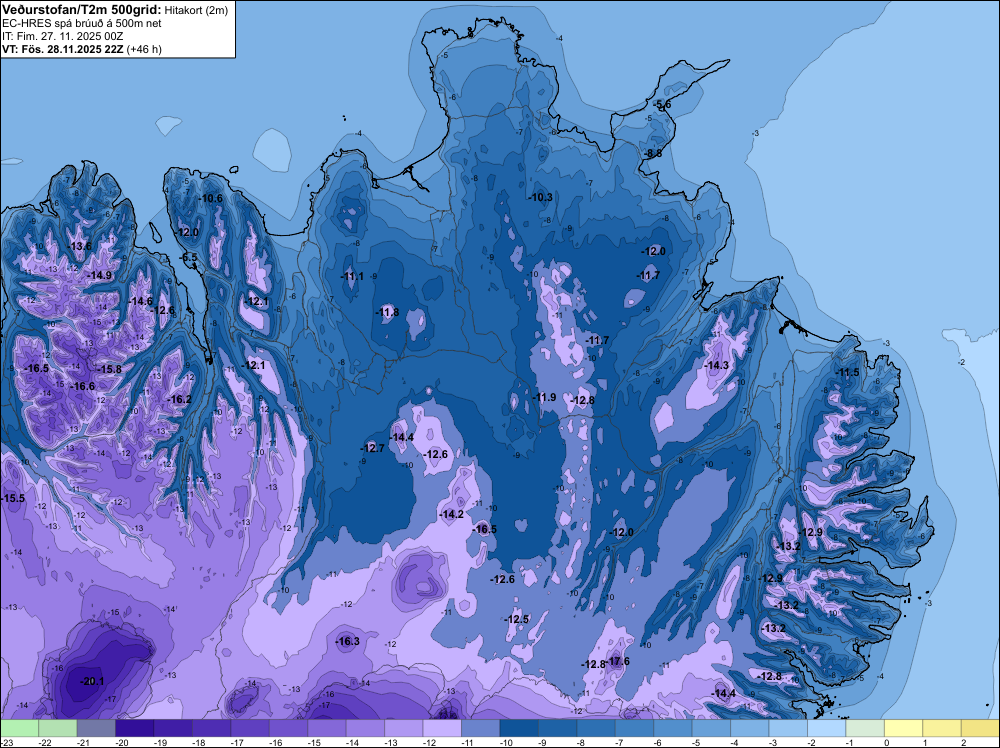Select the -8.8 temperature value
The width and height of the screenshot is (1000, 748).
click(x=653, y=154)
